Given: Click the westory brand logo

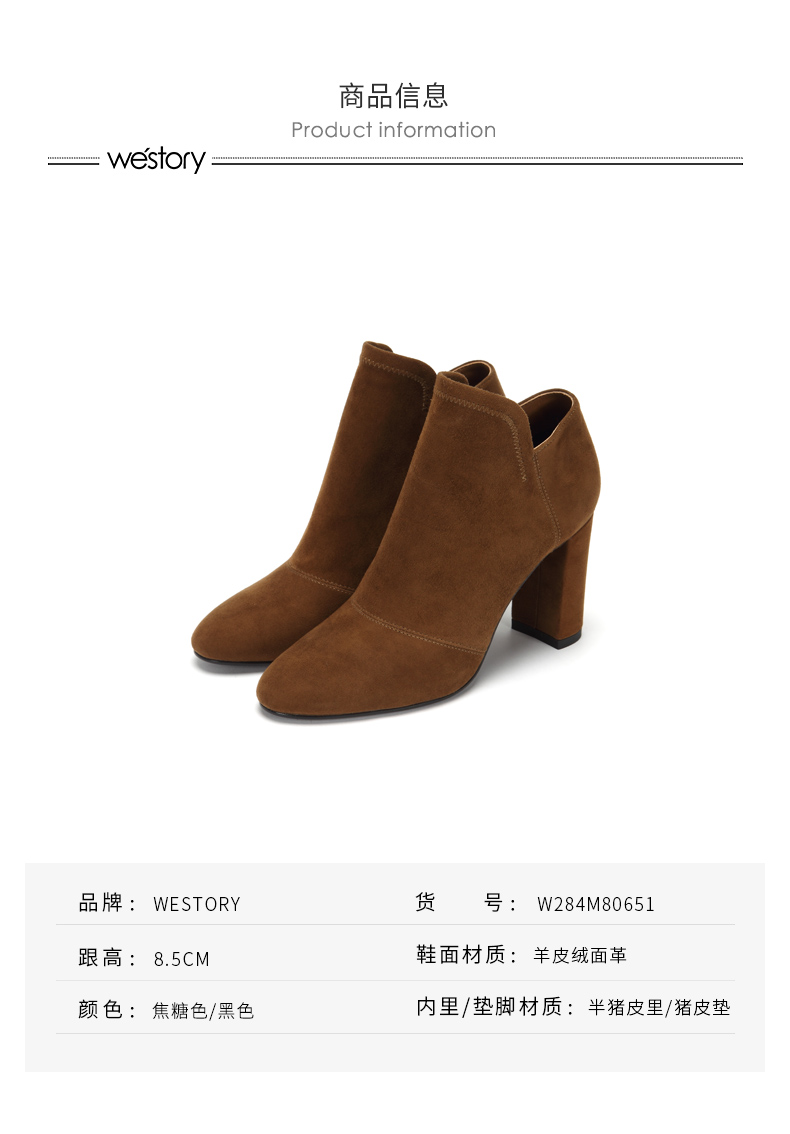Looking at the screenshot, I should click(x=156, y=159).
